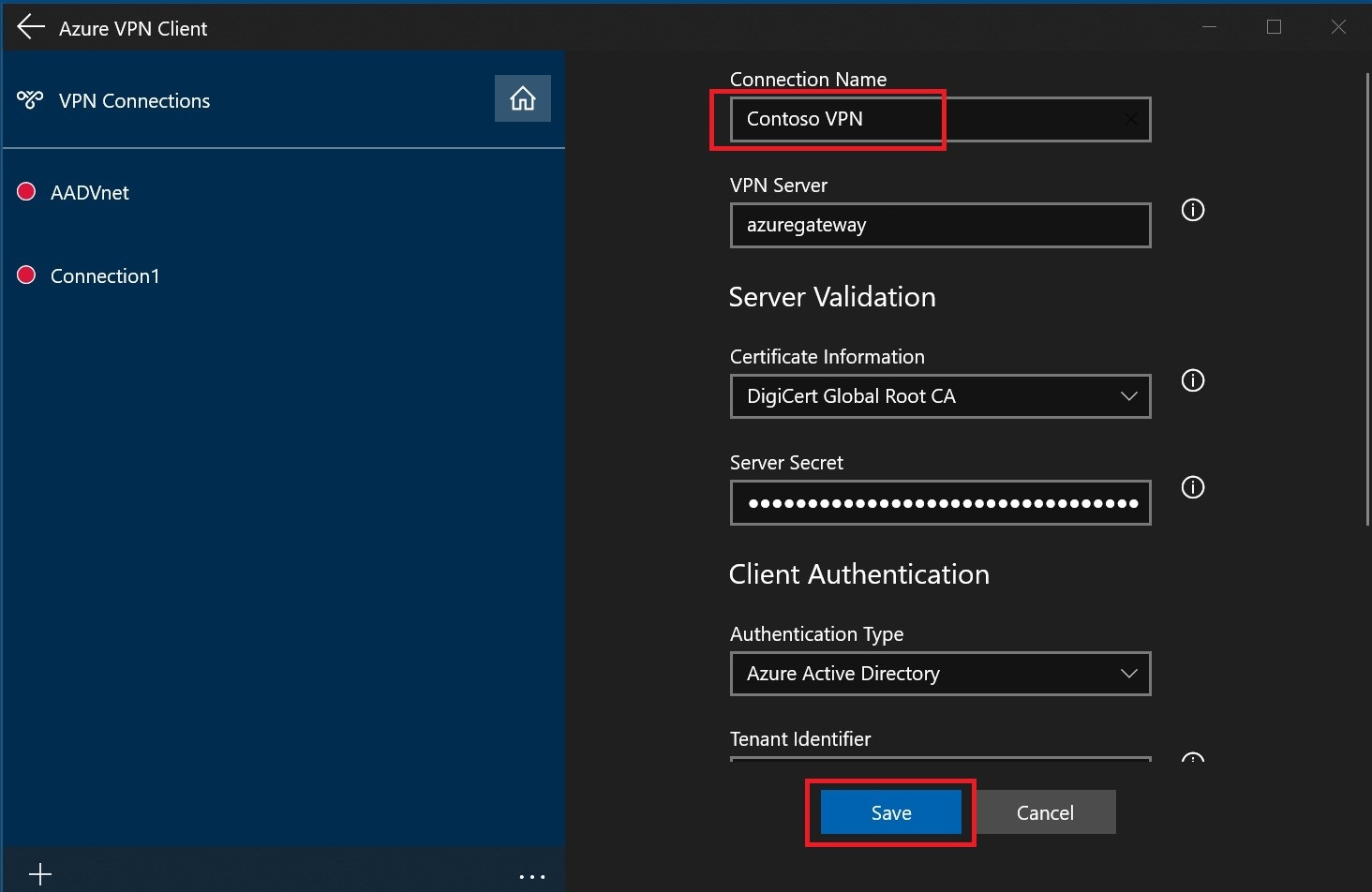1372x892 pixels.
Task: Click into the Server Secret field
Action: (x=940, y=503)
